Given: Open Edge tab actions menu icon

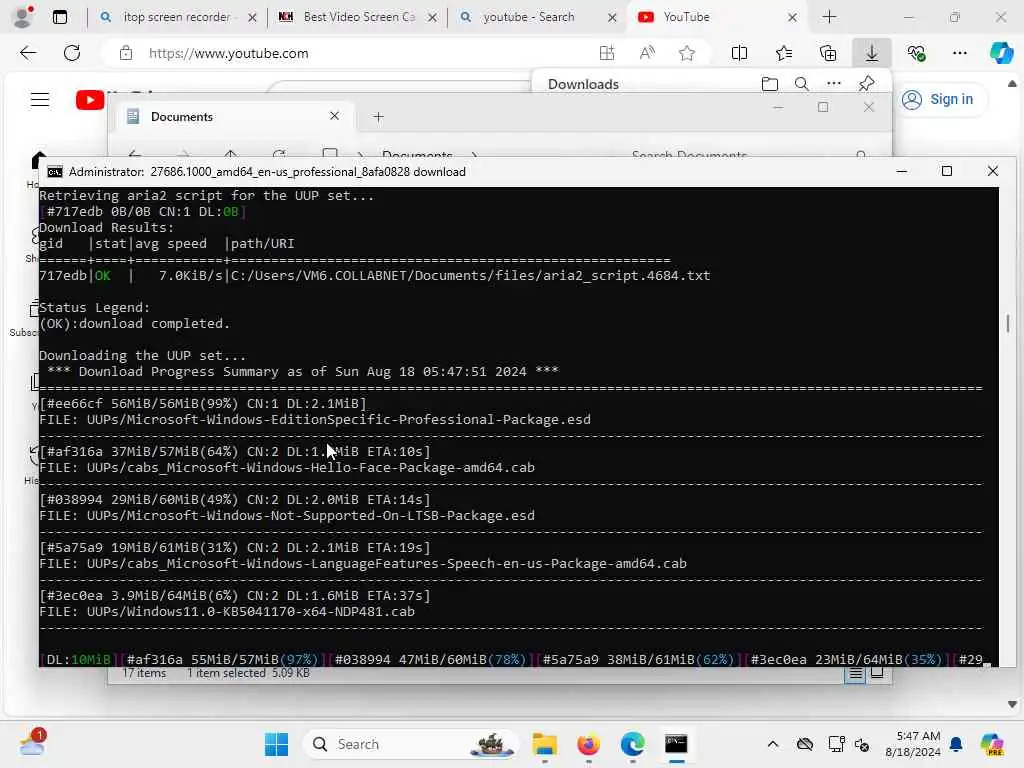Looking at the screenshot, I should click(x=59, y=17).
